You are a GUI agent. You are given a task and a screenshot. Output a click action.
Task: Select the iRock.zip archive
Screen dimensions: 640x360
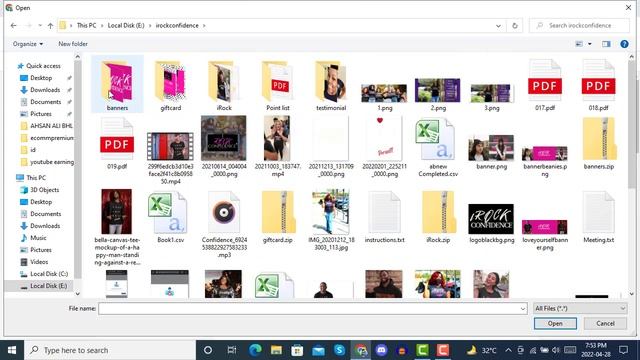(x=438, y=217)
